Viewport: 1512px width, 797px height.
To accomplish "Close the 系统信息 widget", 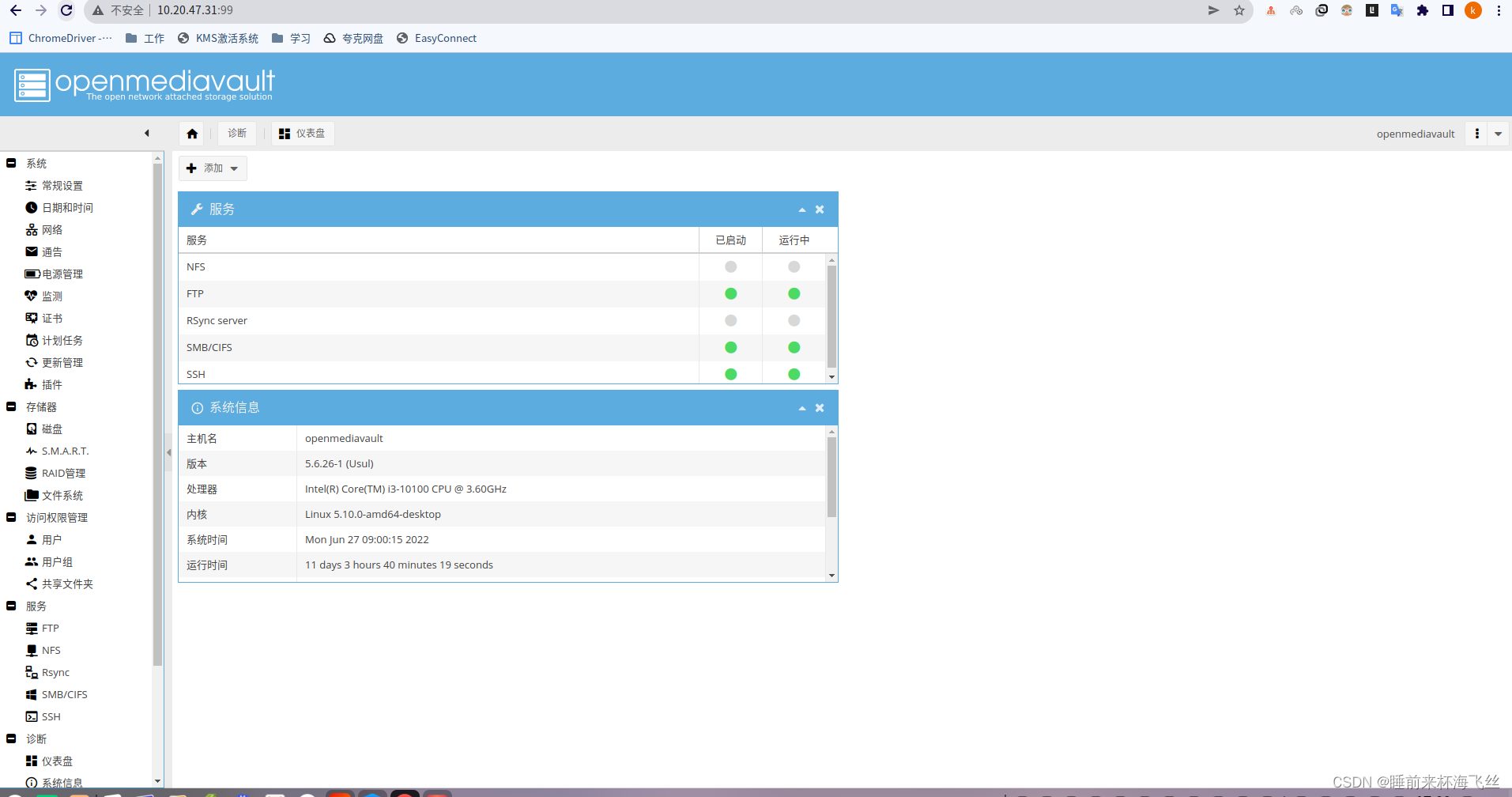I will (820, 408).
